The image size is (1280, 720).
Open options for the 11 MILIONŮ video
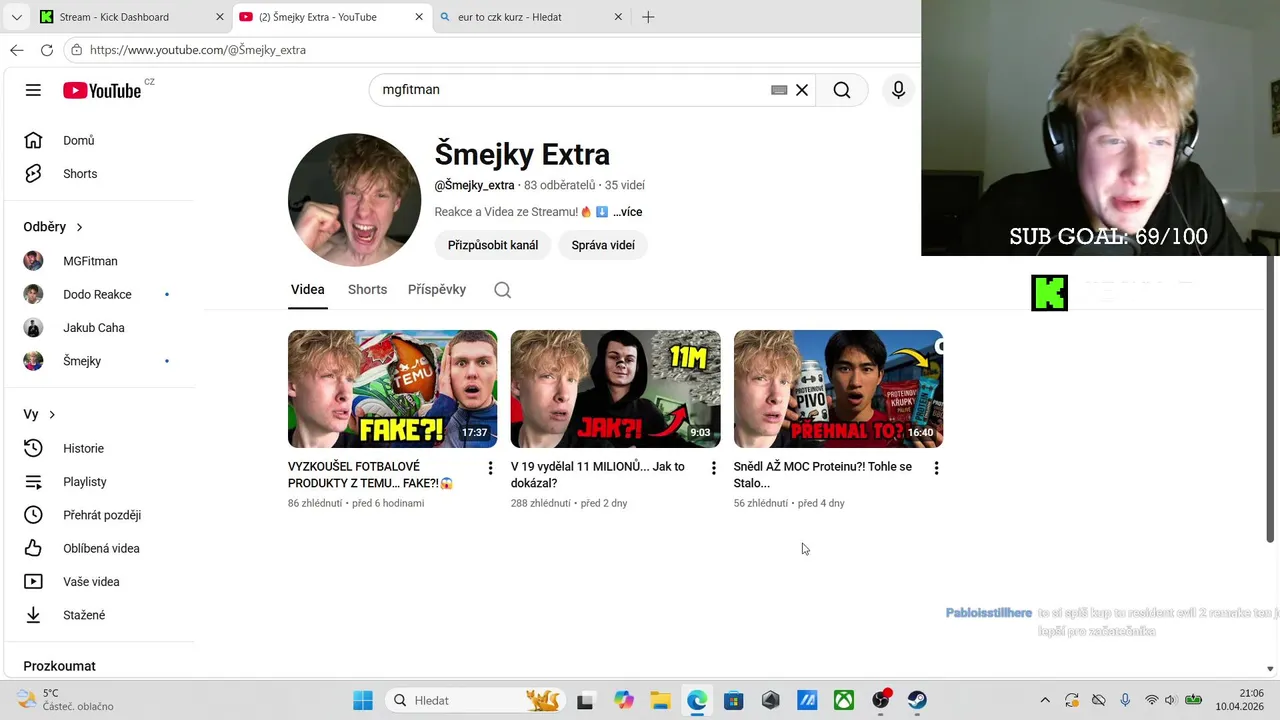point(713,468)
